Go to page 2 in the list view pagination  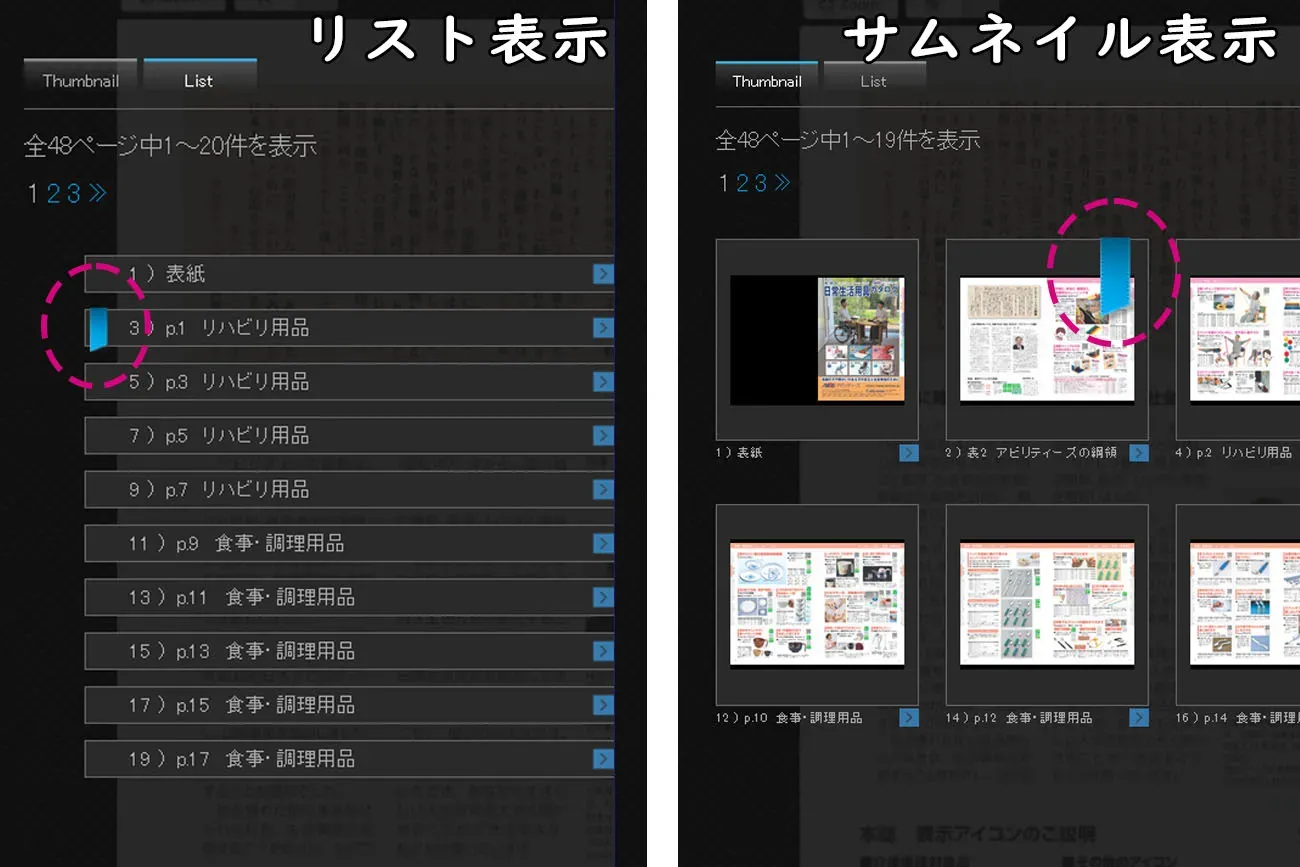54,193
